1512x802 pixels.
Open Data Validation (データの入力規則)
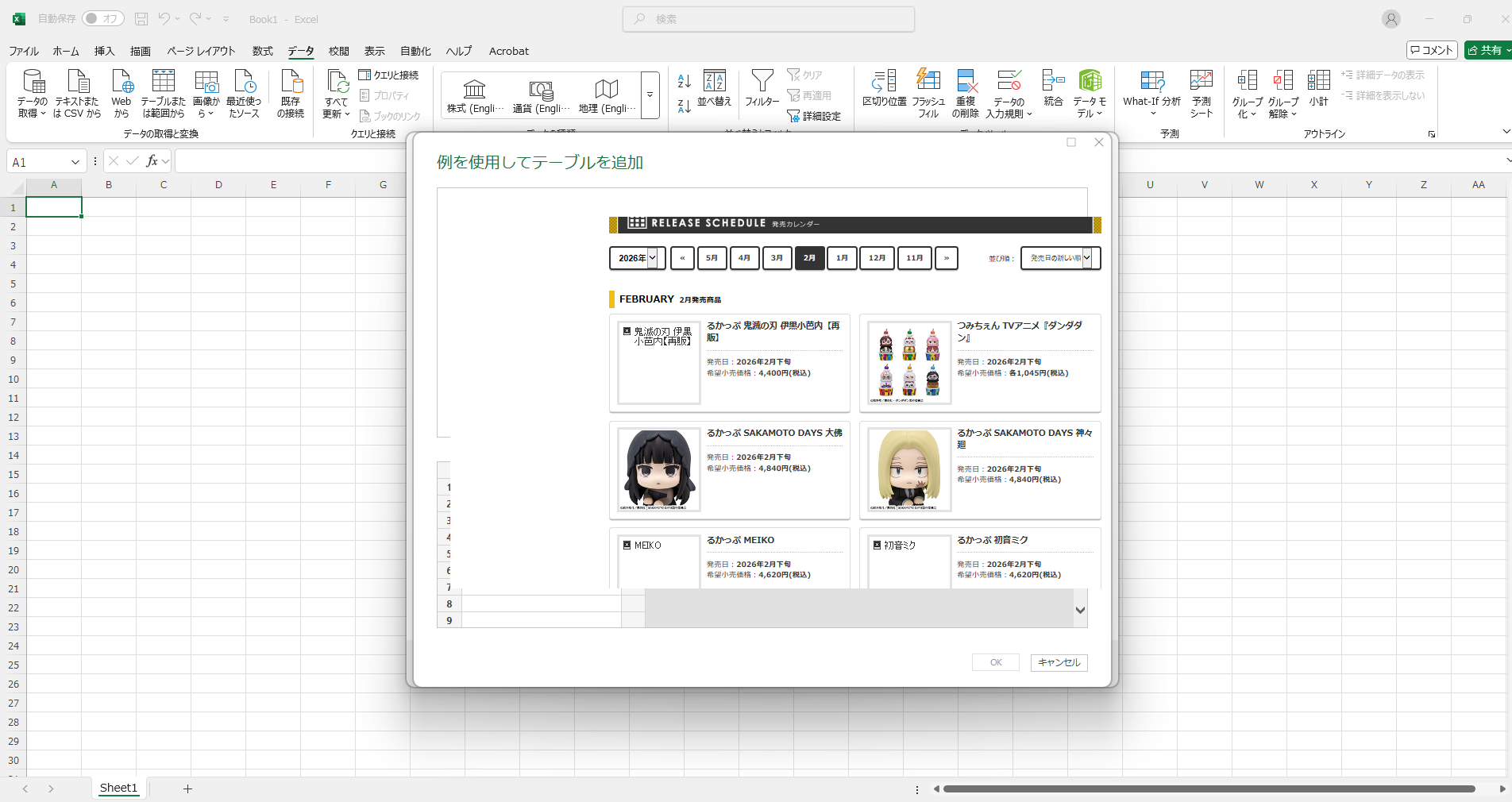(1009, 94)
